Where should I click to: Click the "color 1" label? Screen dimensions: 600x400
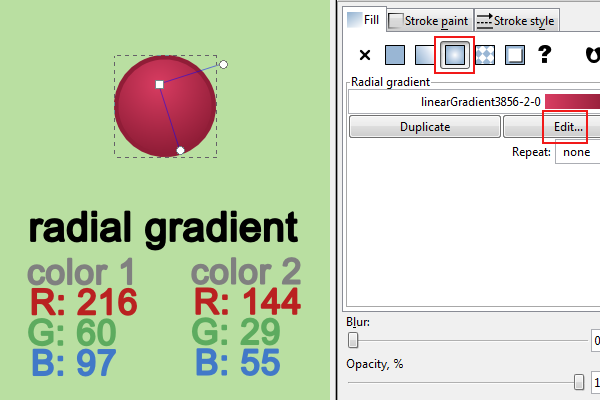point(81,272)
